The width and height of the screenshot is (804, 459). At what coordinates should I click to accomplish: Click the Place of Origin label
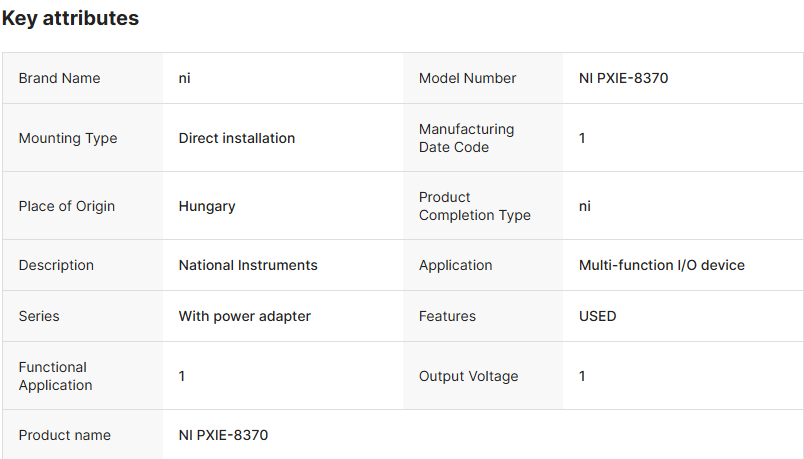tap(67, 206)
